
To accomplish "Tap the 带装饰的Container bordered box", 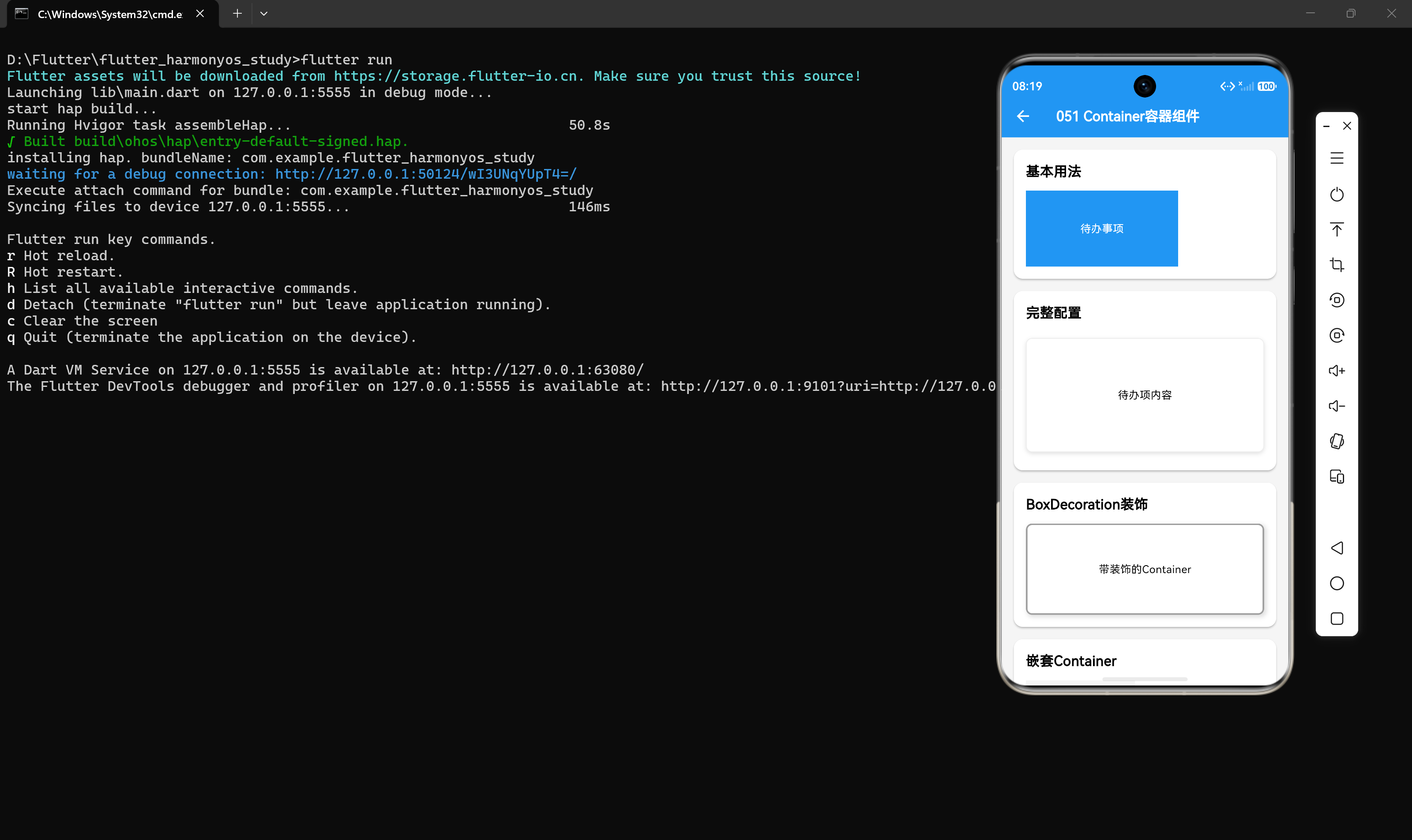I will [x=1144, y=569].
